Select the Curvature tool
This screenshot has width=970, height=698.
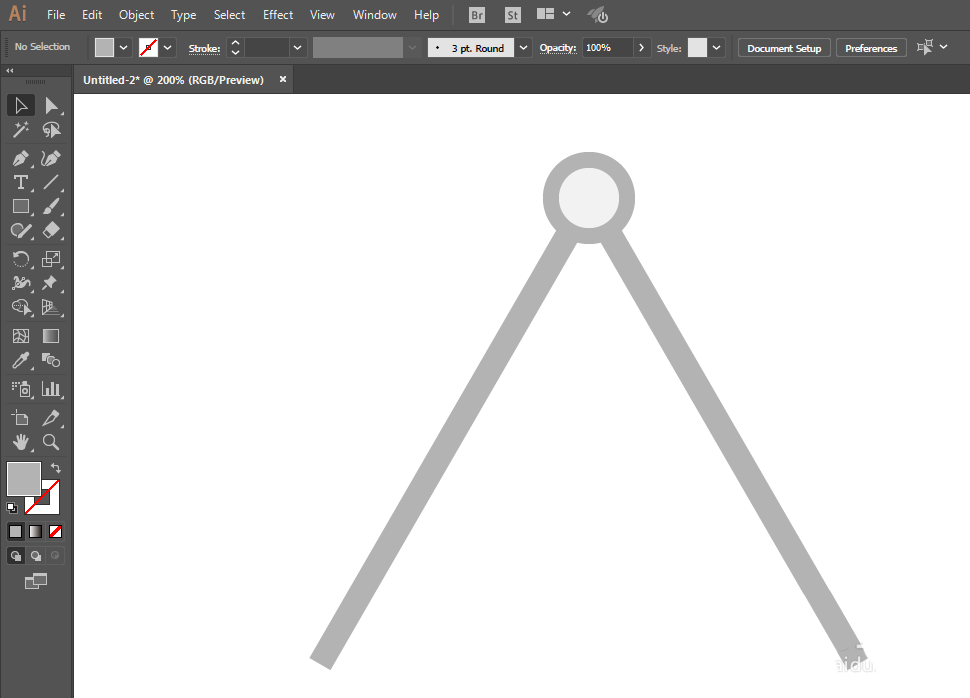51,158
